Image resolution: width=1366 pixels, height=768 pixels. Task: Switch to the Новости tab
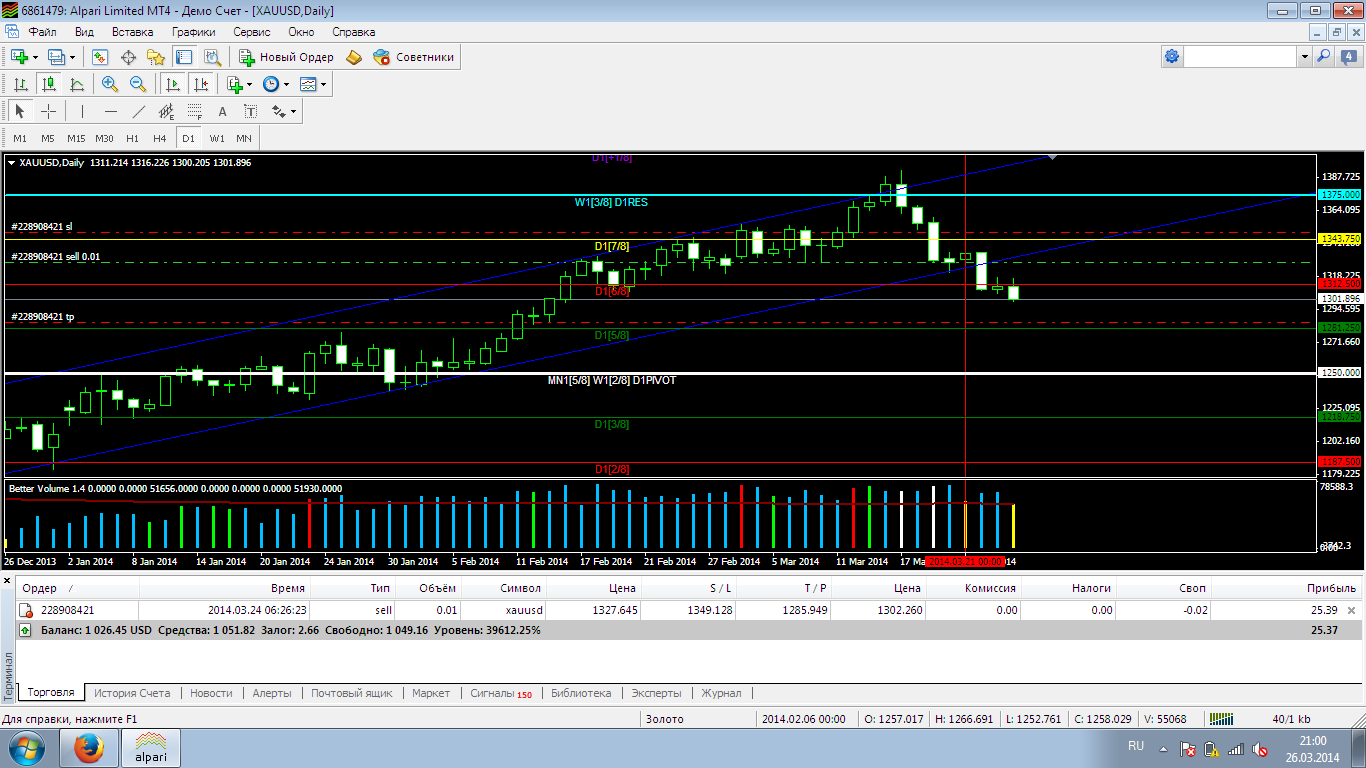(x=211, y=693)
